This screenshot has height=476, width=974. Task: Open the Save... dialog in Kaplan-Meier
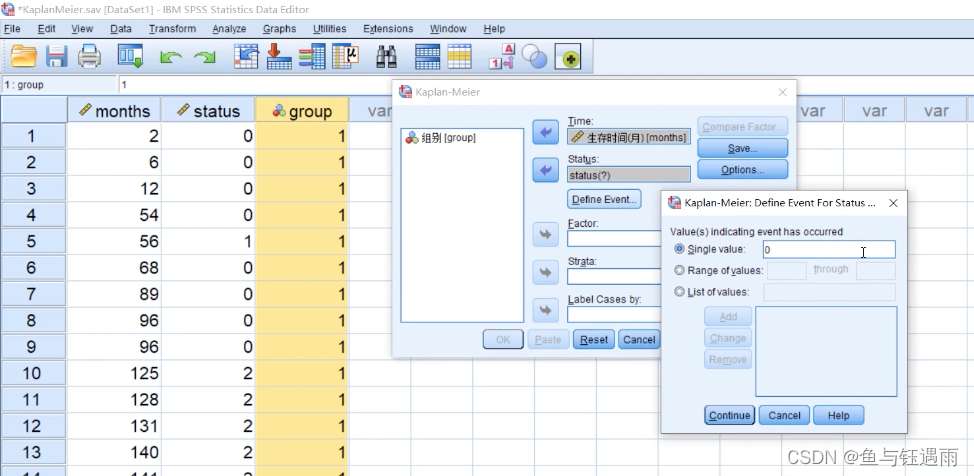pos(743,149)
